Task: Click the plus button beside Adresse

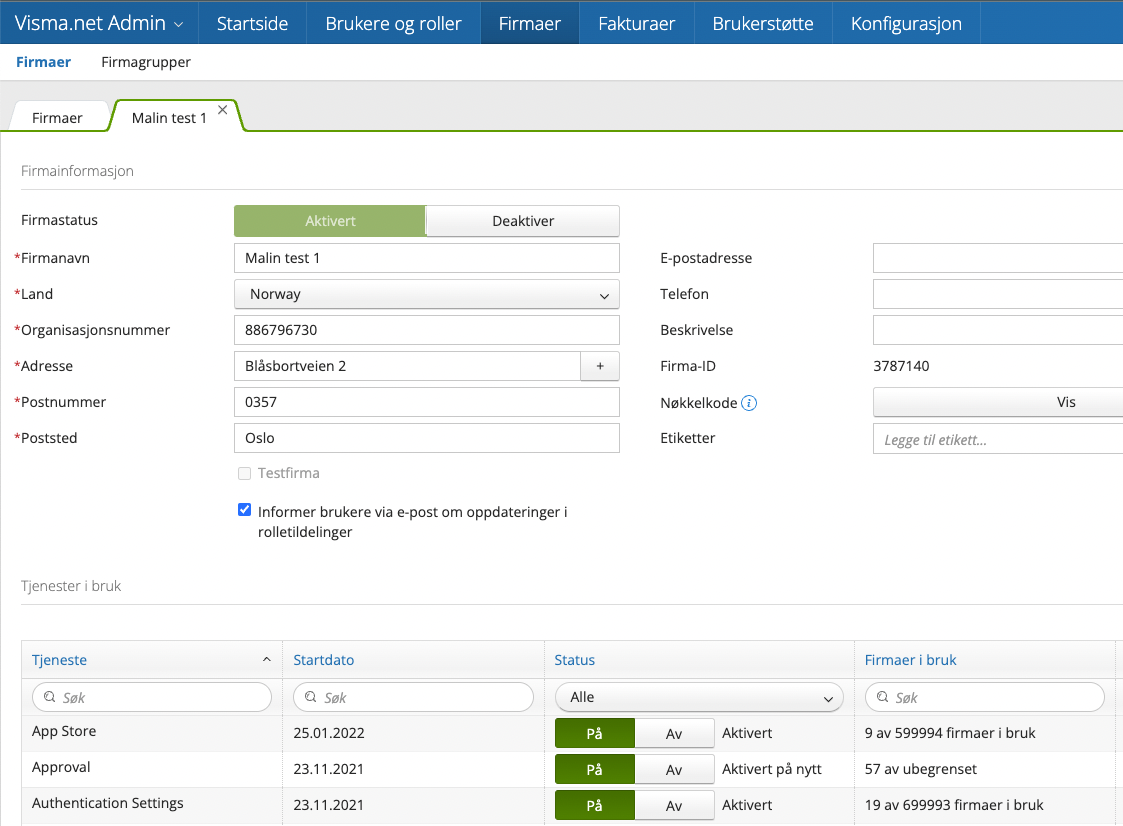Action: [x=600, y=366]
